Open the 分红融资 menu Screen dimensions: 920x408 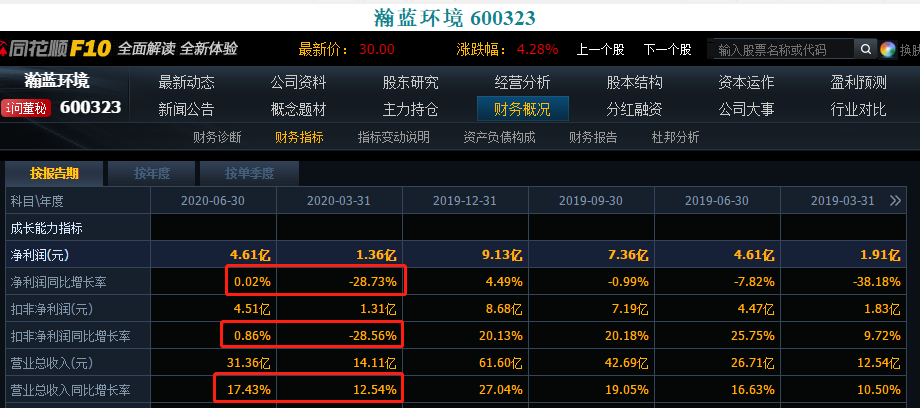pos(634,109)
